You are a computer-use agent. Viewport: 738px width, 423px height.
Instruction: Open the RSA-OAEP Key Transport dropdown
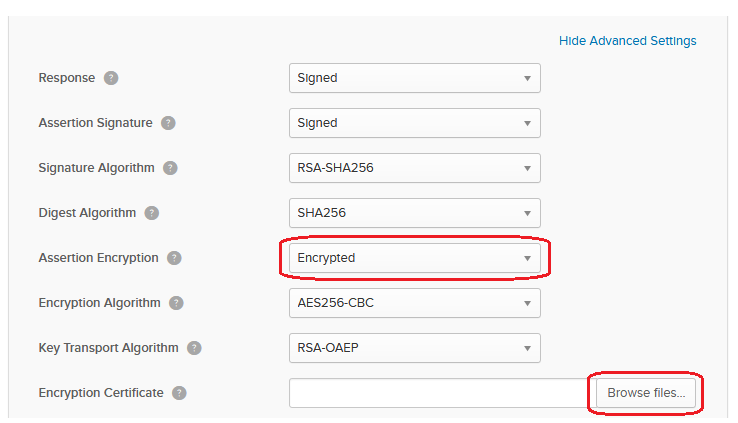pos(415,348)
